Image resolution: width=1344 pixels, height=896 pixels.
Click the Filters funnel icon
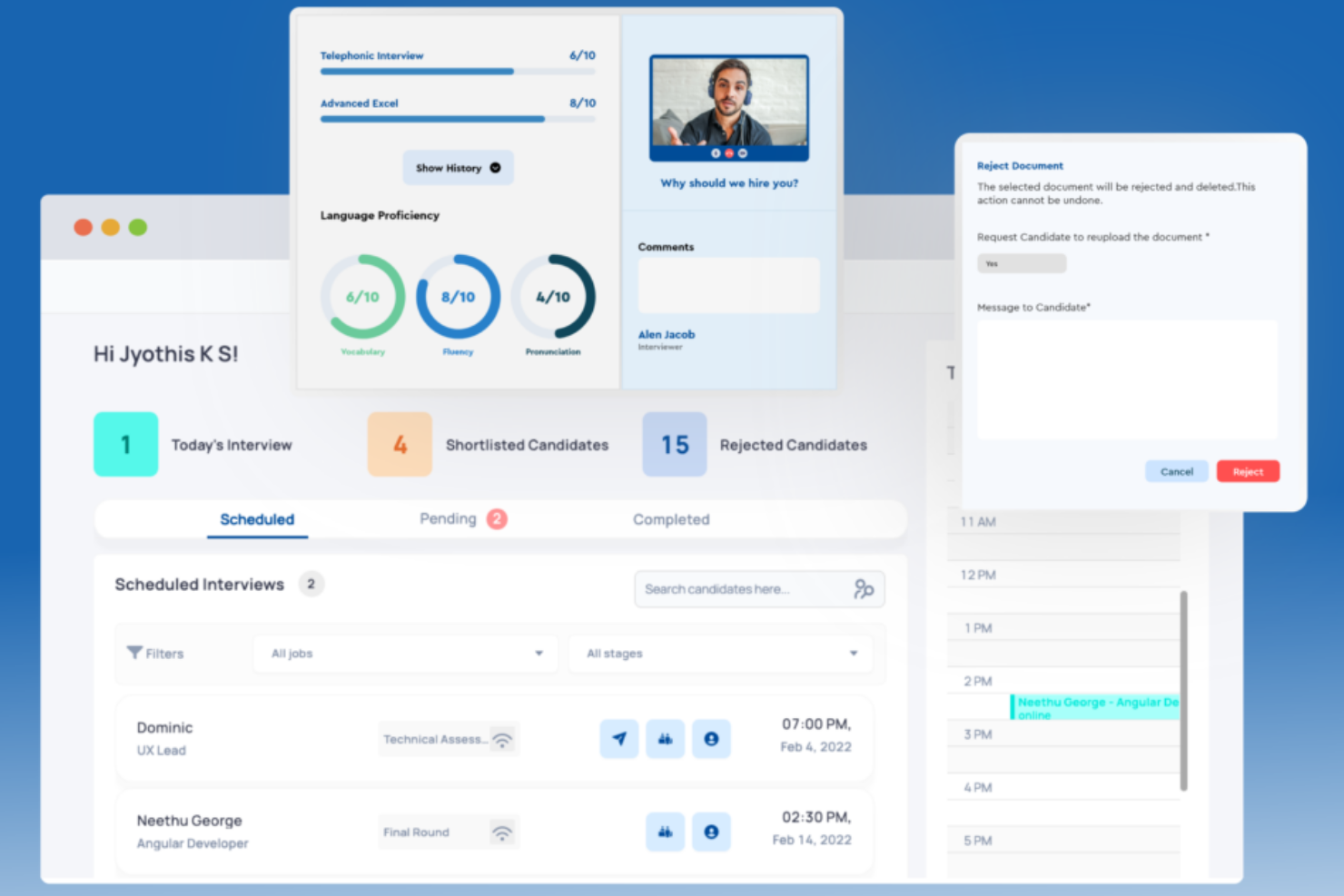pos(134,653)
